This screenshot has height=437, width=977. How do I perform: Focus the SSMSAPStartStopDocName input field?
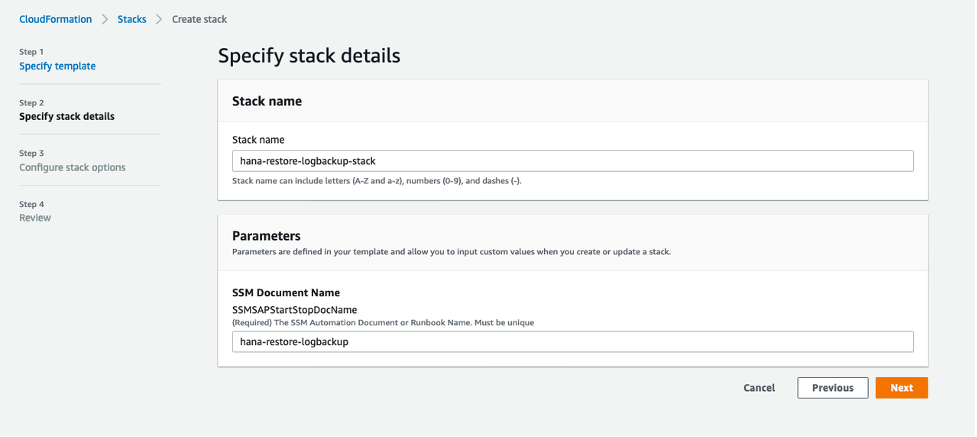coord(572,342)
